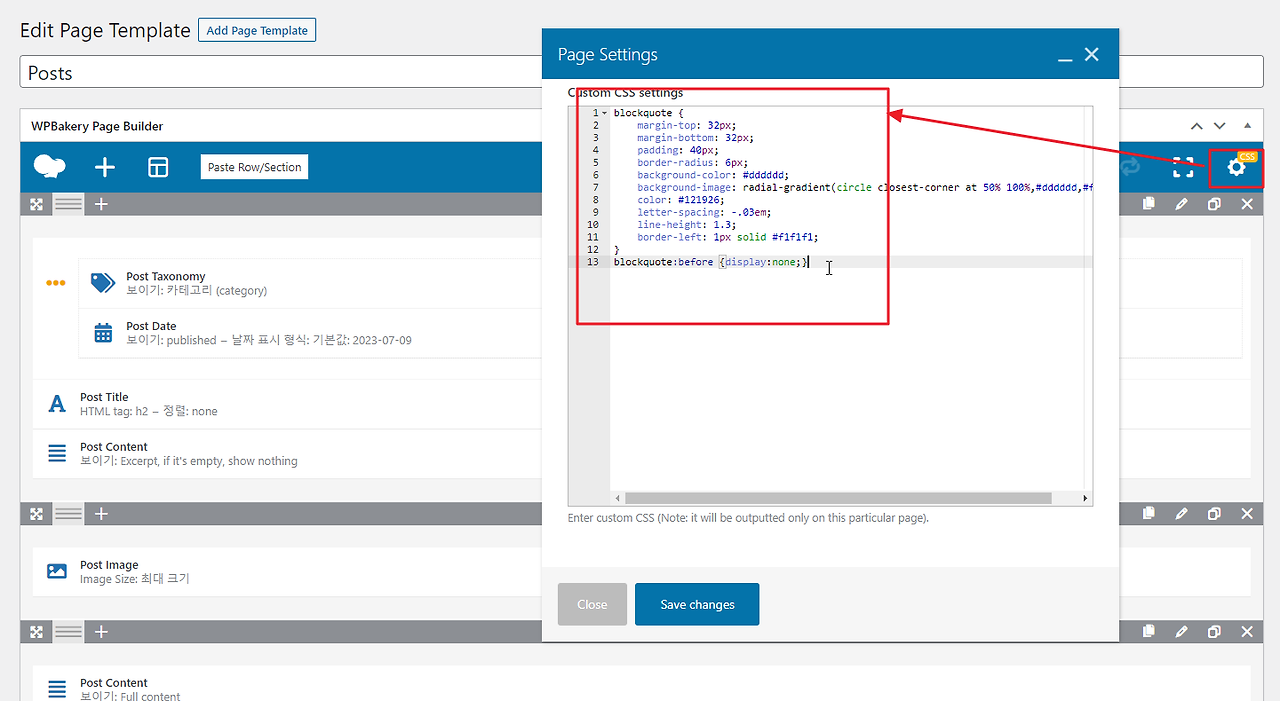Click the horizontal scrollbar of the CSS editor
This screenshot has height=701, width=1280.
[838, 498]
